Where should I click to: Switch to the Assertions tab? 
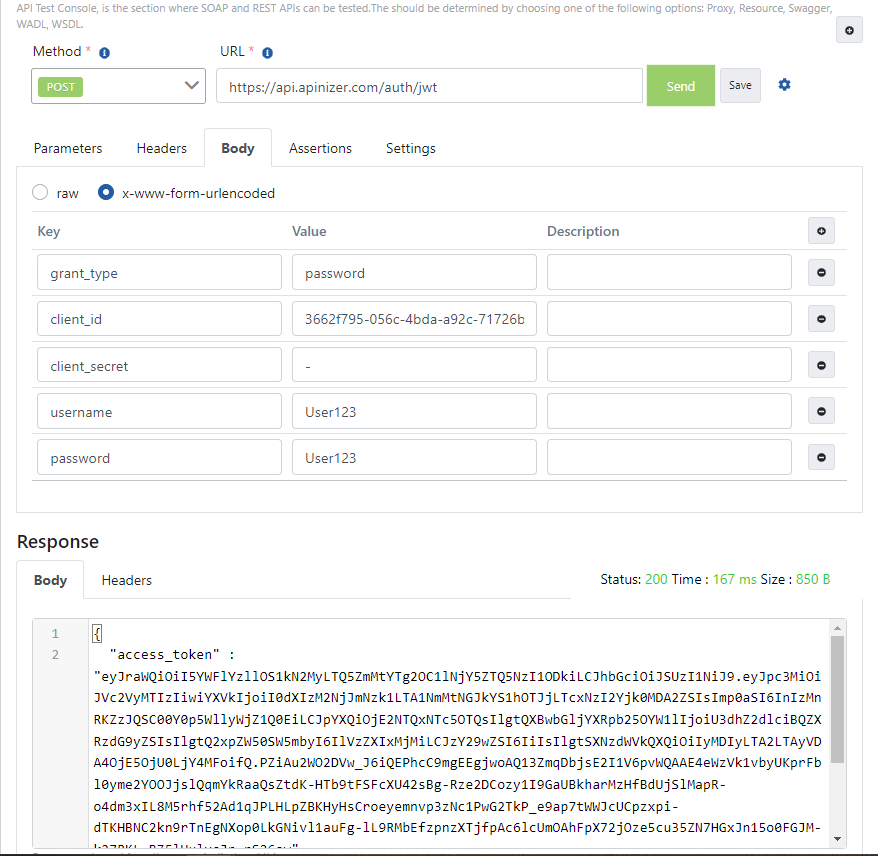320,148
